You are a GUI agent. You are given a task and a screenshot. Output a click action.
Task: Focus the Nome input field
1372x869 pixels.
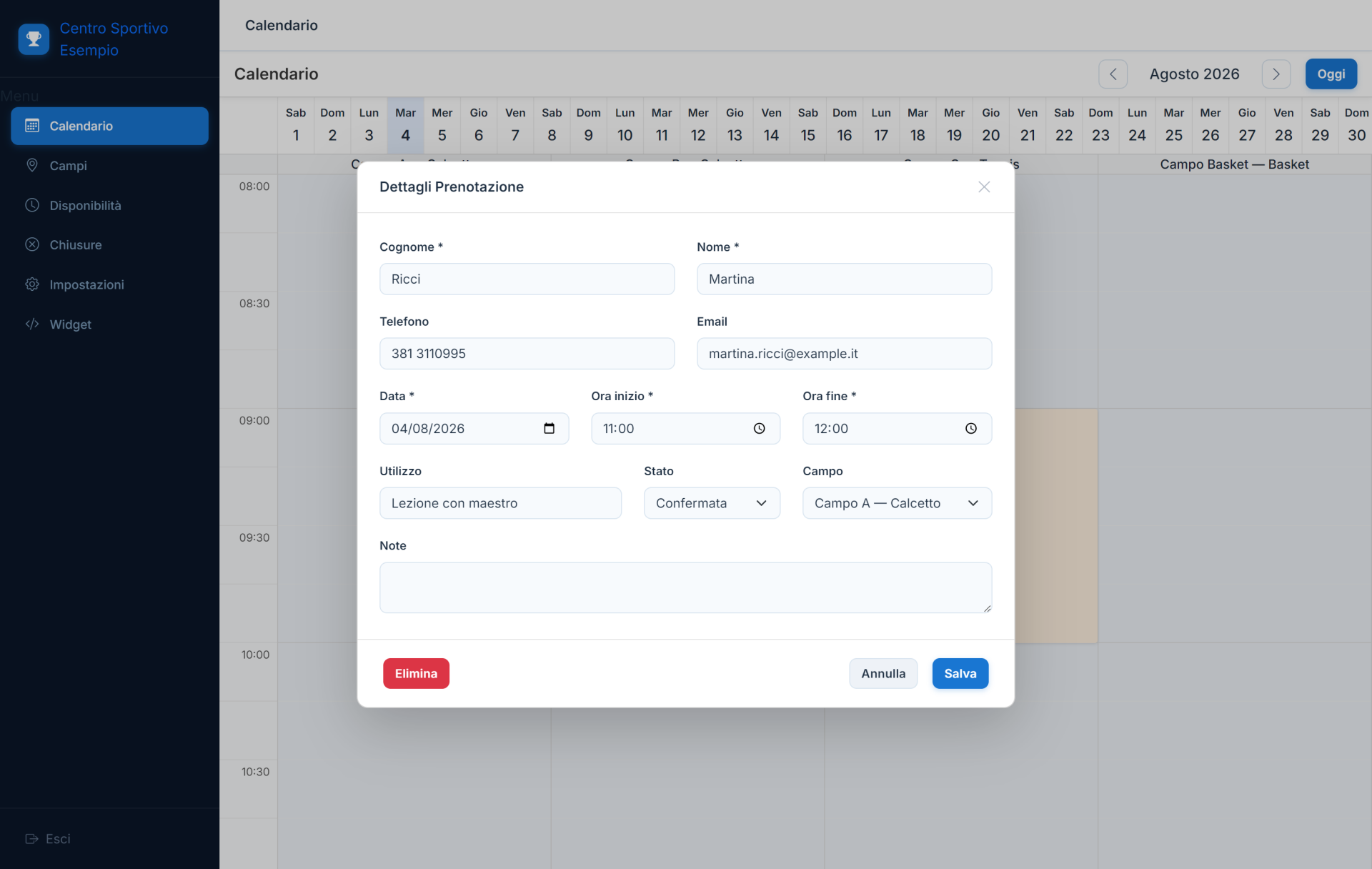coord(844,279)
